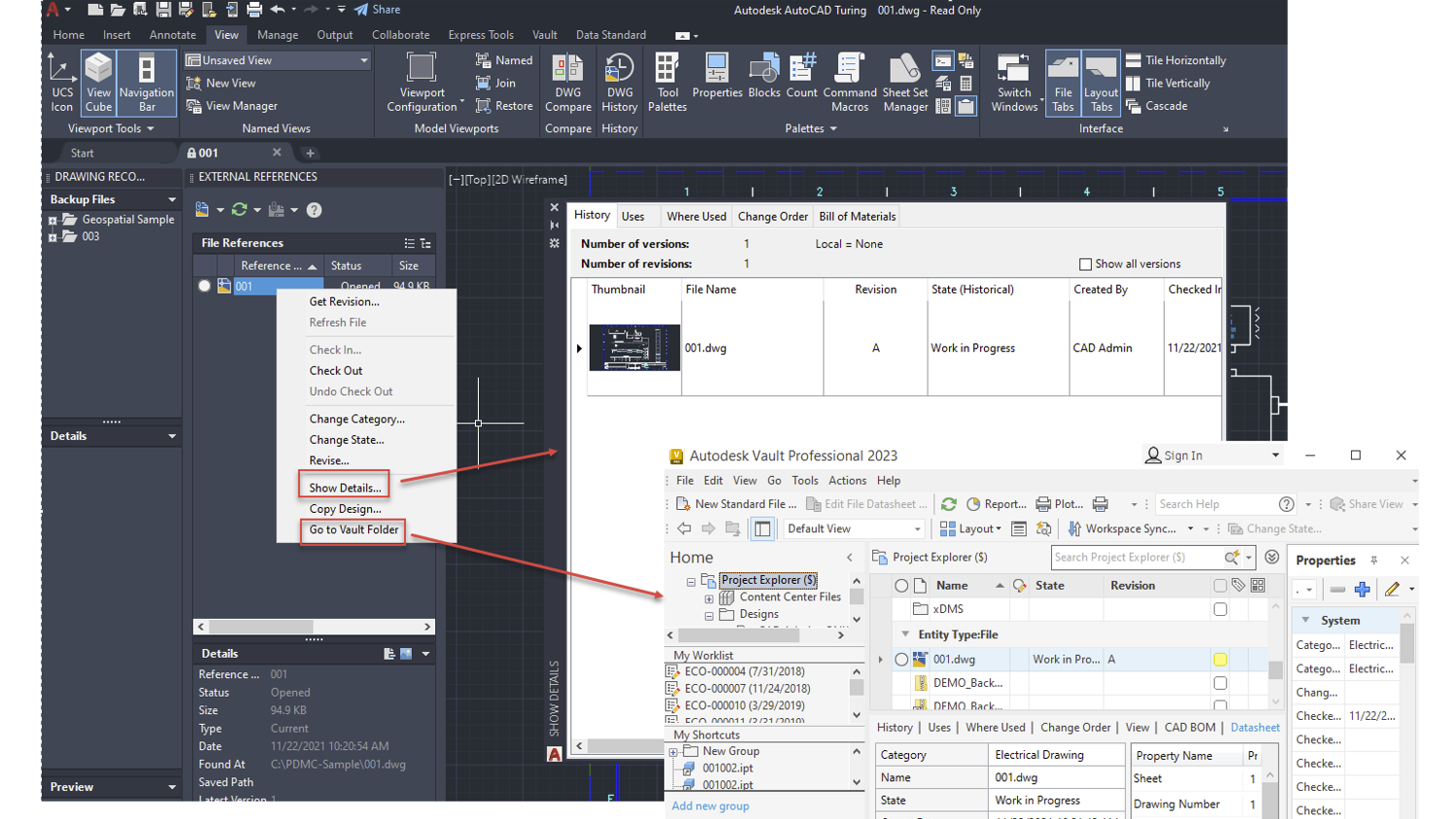Select Show Details... in context menu

point(345,488)
